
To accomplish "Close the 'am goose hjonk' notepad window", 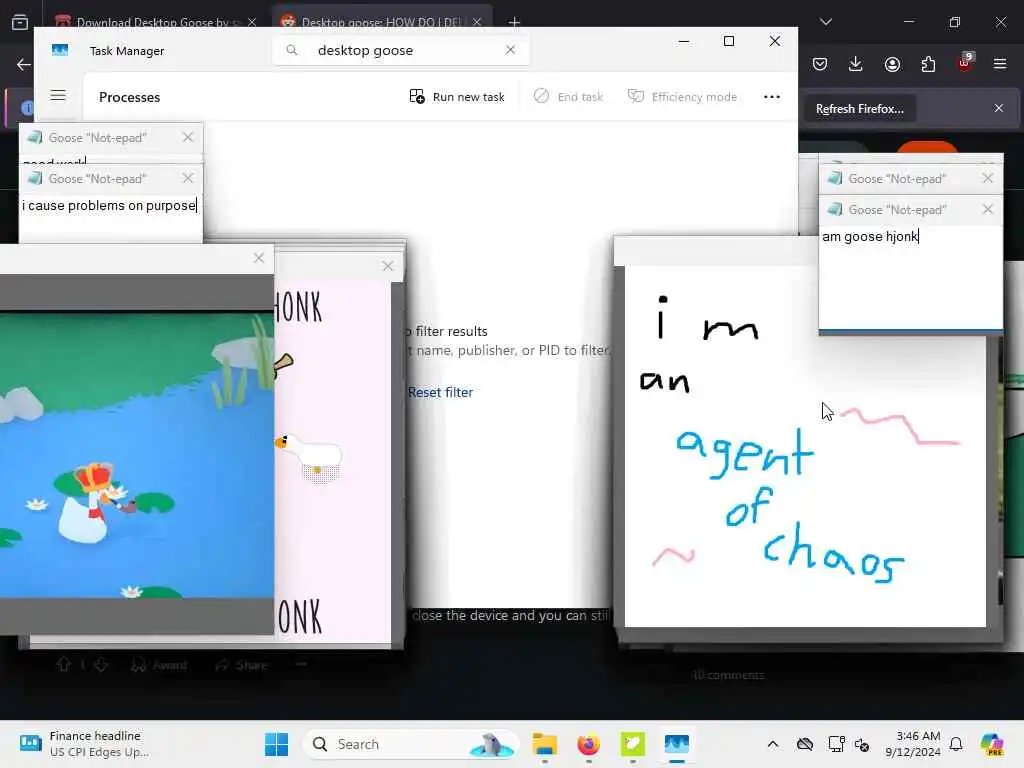I will click(x=987, y=209).
